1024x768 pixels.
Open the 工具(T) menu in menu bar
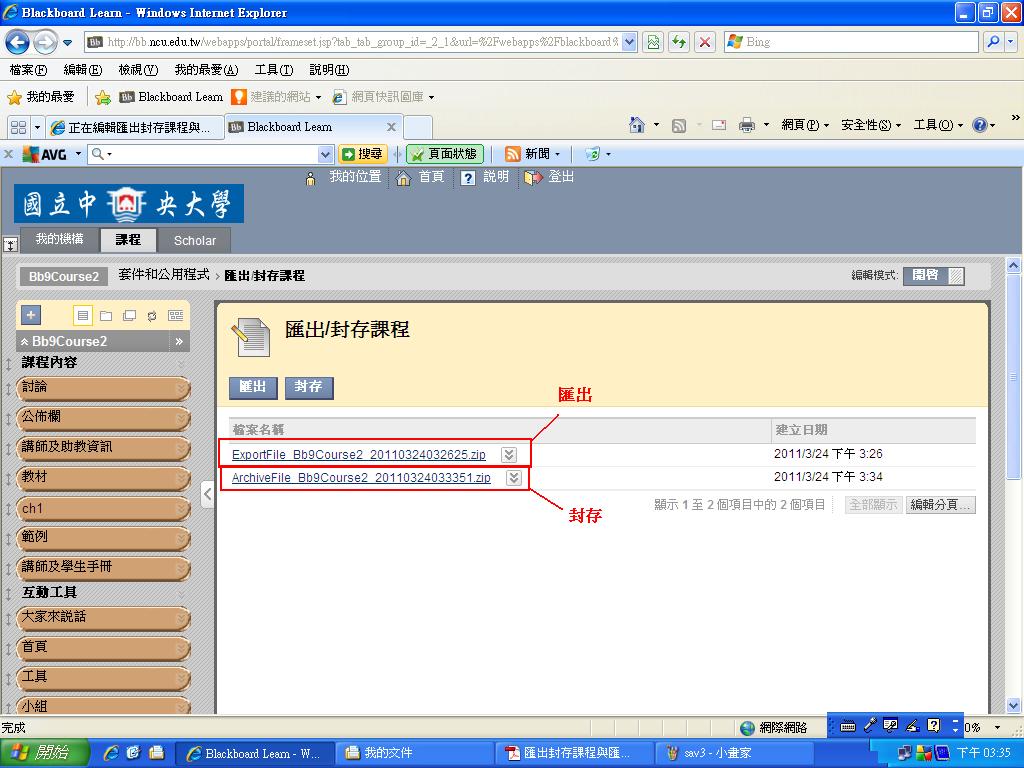pos(273,70)
